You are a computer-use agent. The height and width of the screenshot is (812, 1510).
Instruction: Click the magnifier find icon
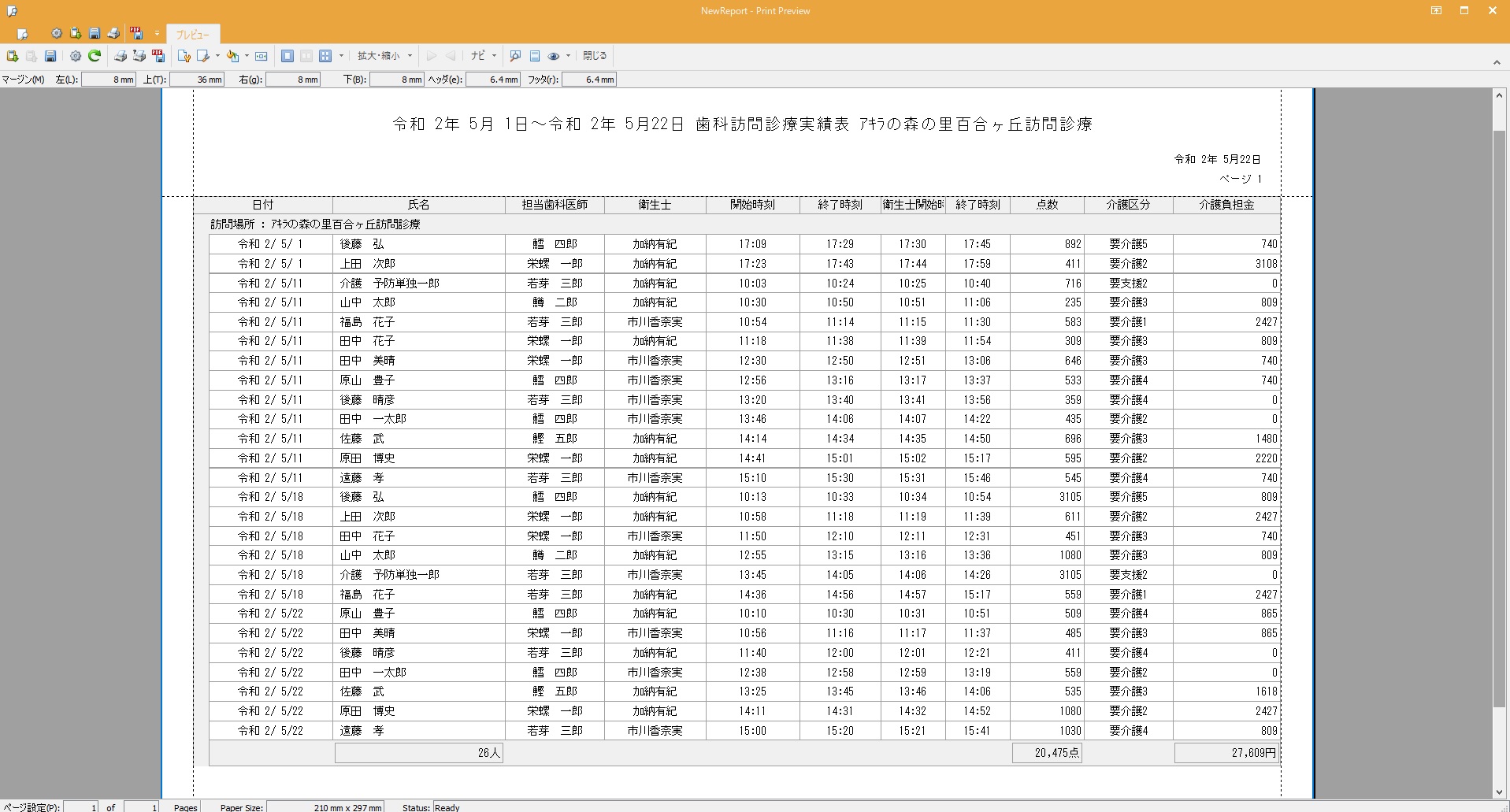click(x=515, y=56)
